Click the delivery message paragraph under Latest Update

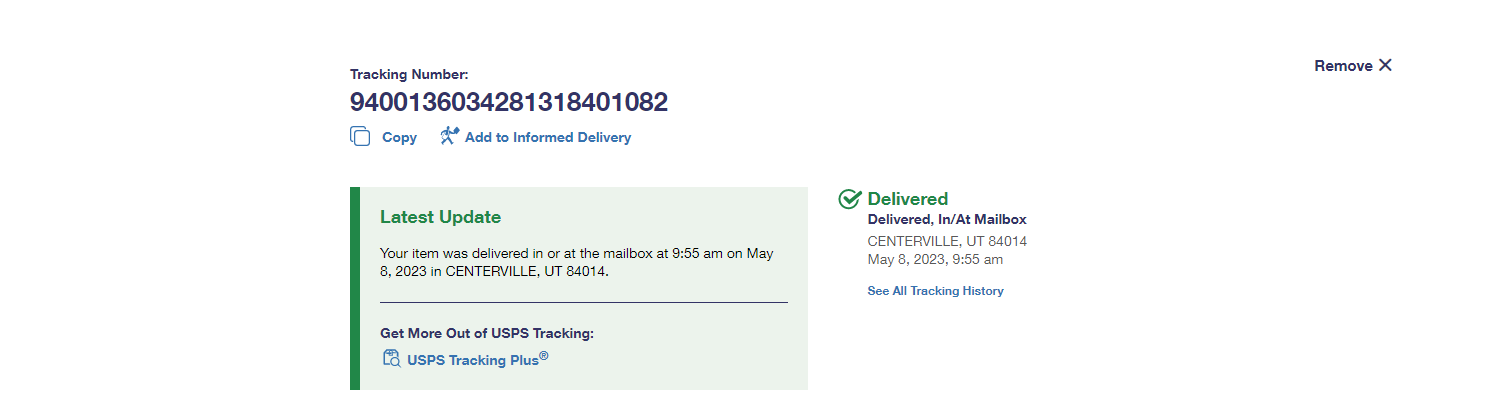click(x=577, y=262)
